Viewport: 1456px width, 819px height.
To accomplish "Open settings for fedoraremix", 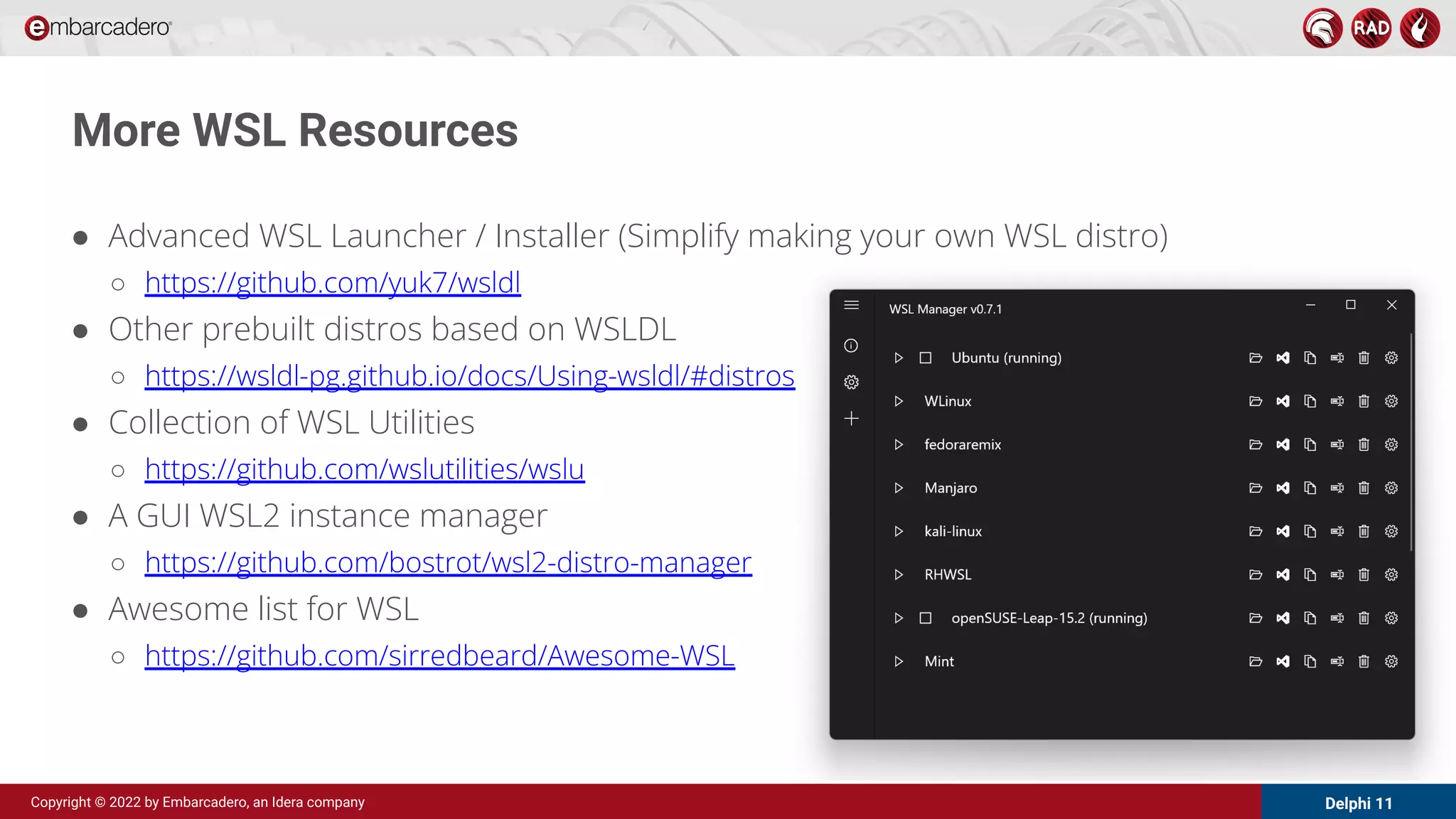I will [1391, 444].
